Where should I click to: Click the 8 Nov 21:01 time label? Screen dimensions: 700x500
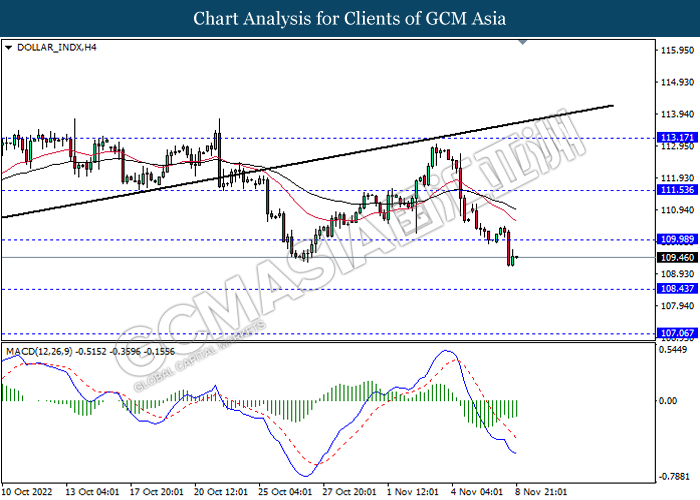[x=542, y=492]
